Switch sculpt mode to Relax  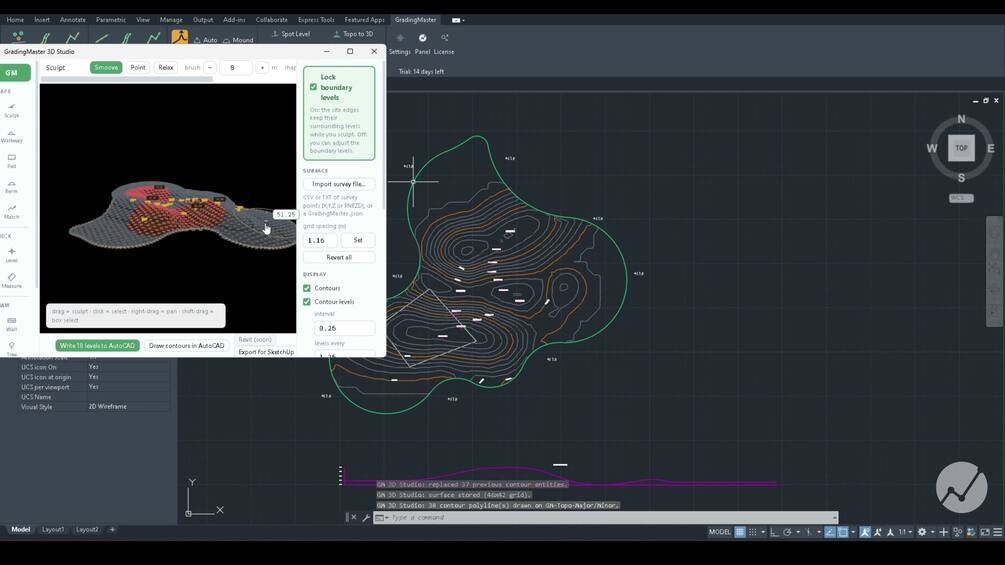pos(166,67)
